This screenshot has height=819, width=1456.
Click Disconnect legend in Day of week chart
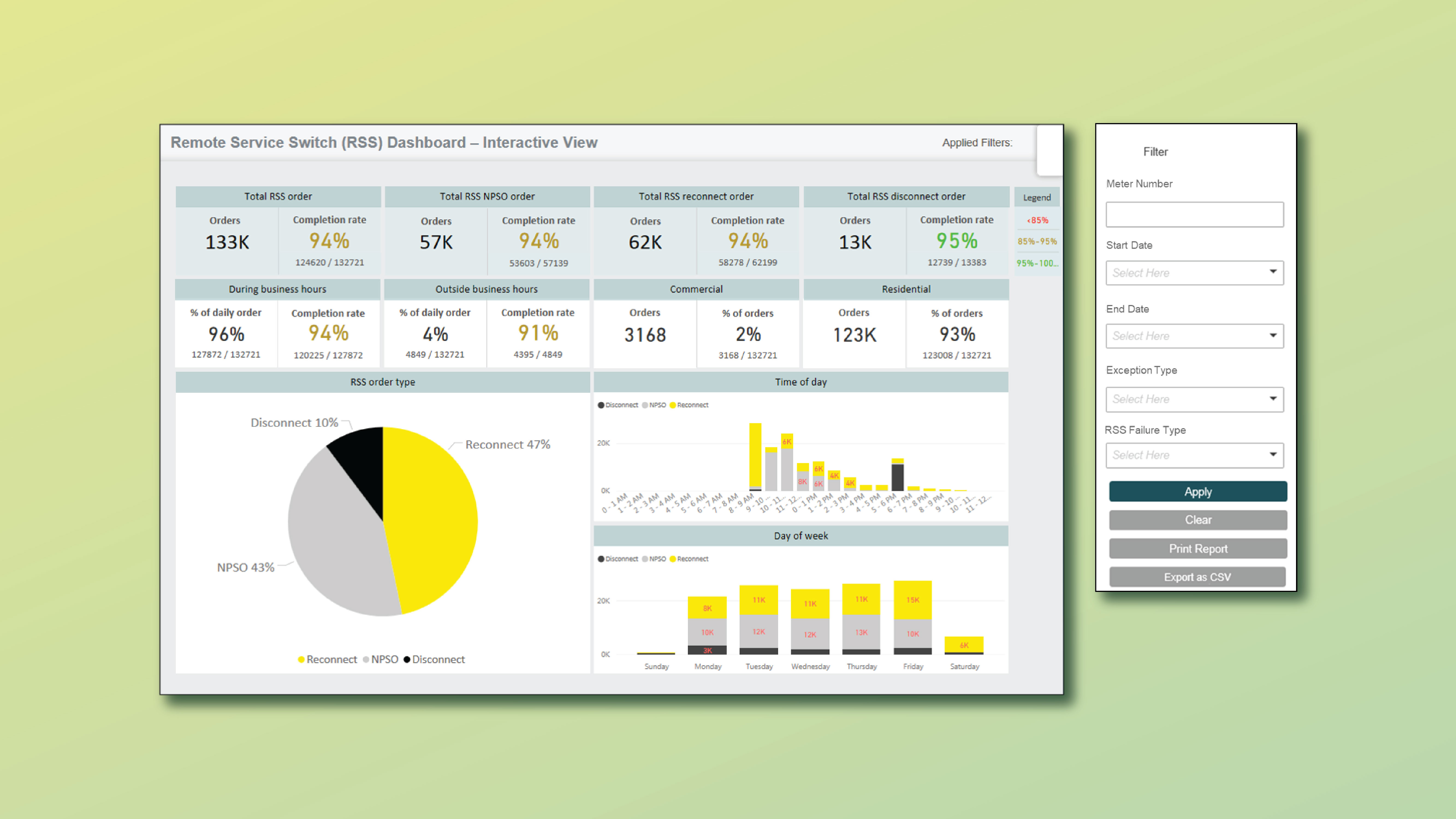(x=618, y=559)
